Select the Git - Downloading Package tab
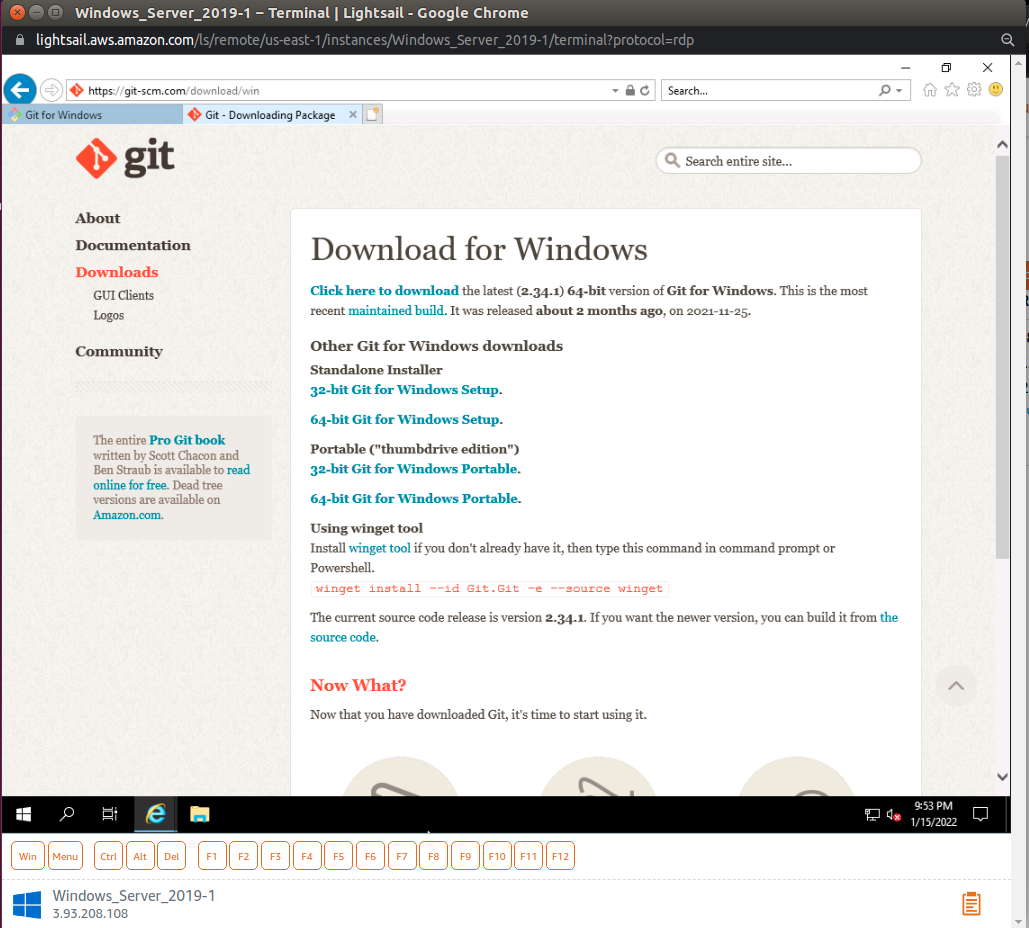The width and height of the screenshot is (1029, 928). [270, 115]
